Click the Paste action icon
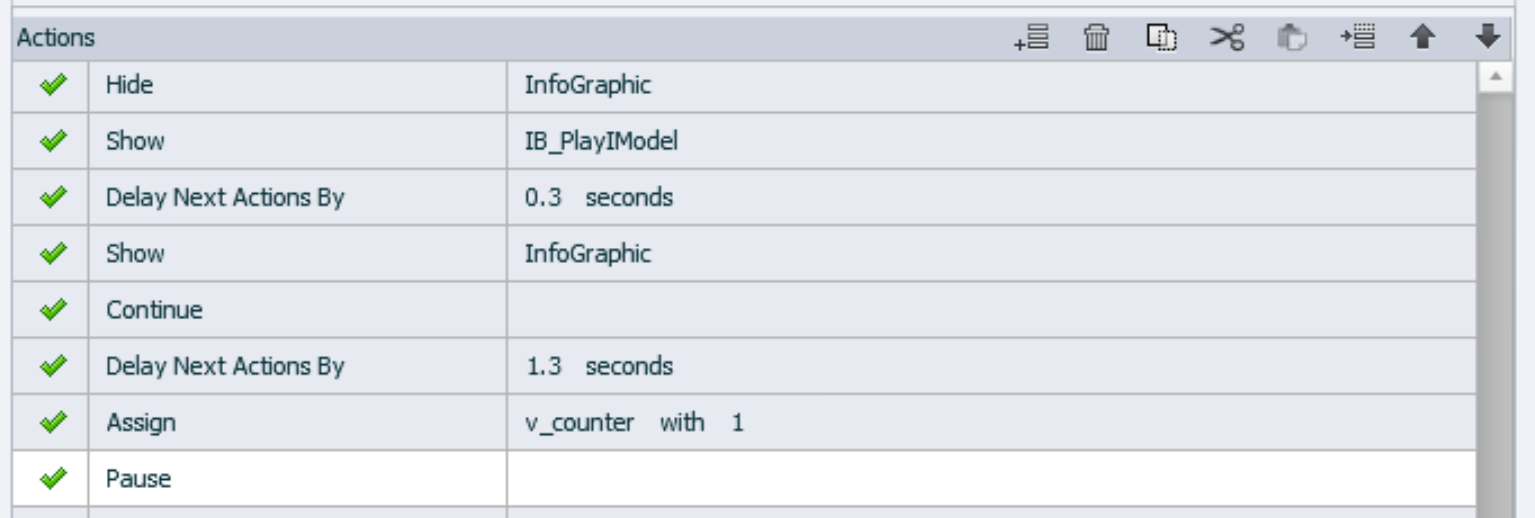Image resolution: width=1535 pixels, height=518 pixels. (x=1292, y=38)
